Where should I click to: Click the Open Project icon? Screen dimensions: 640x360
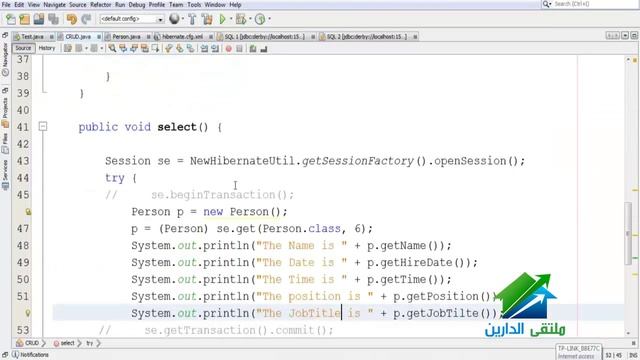click(39, 19)
